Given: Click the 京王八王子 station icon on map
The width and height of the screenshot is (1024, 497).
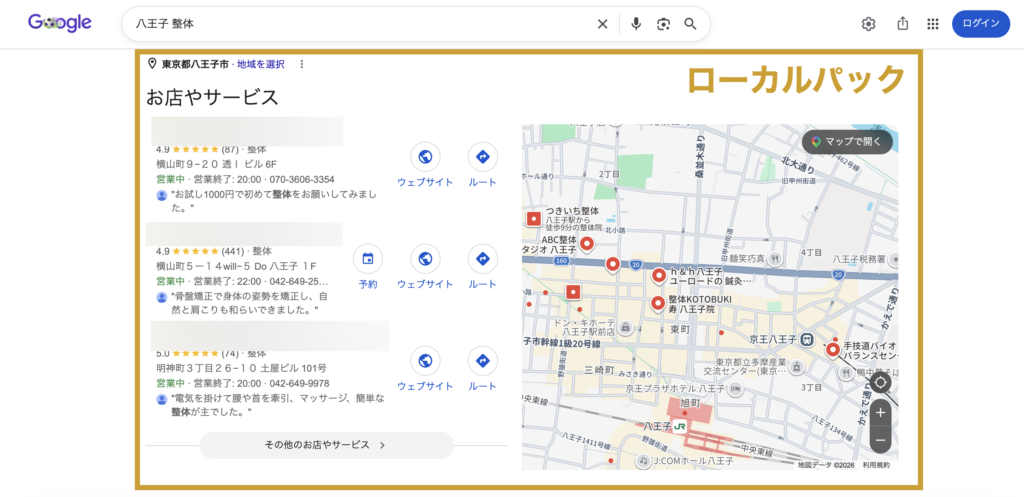Looking at the screenshot, I should (x=807, y=339).
